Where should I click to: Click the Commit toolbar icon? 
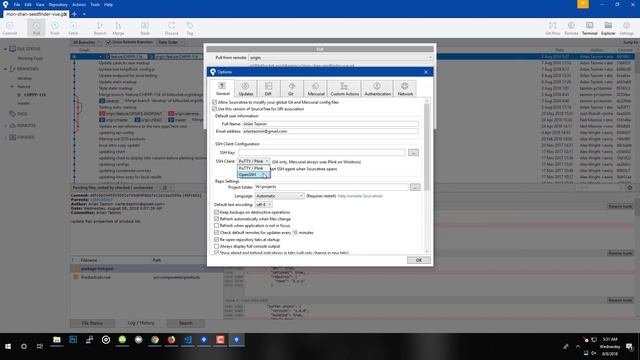[9, 28]
